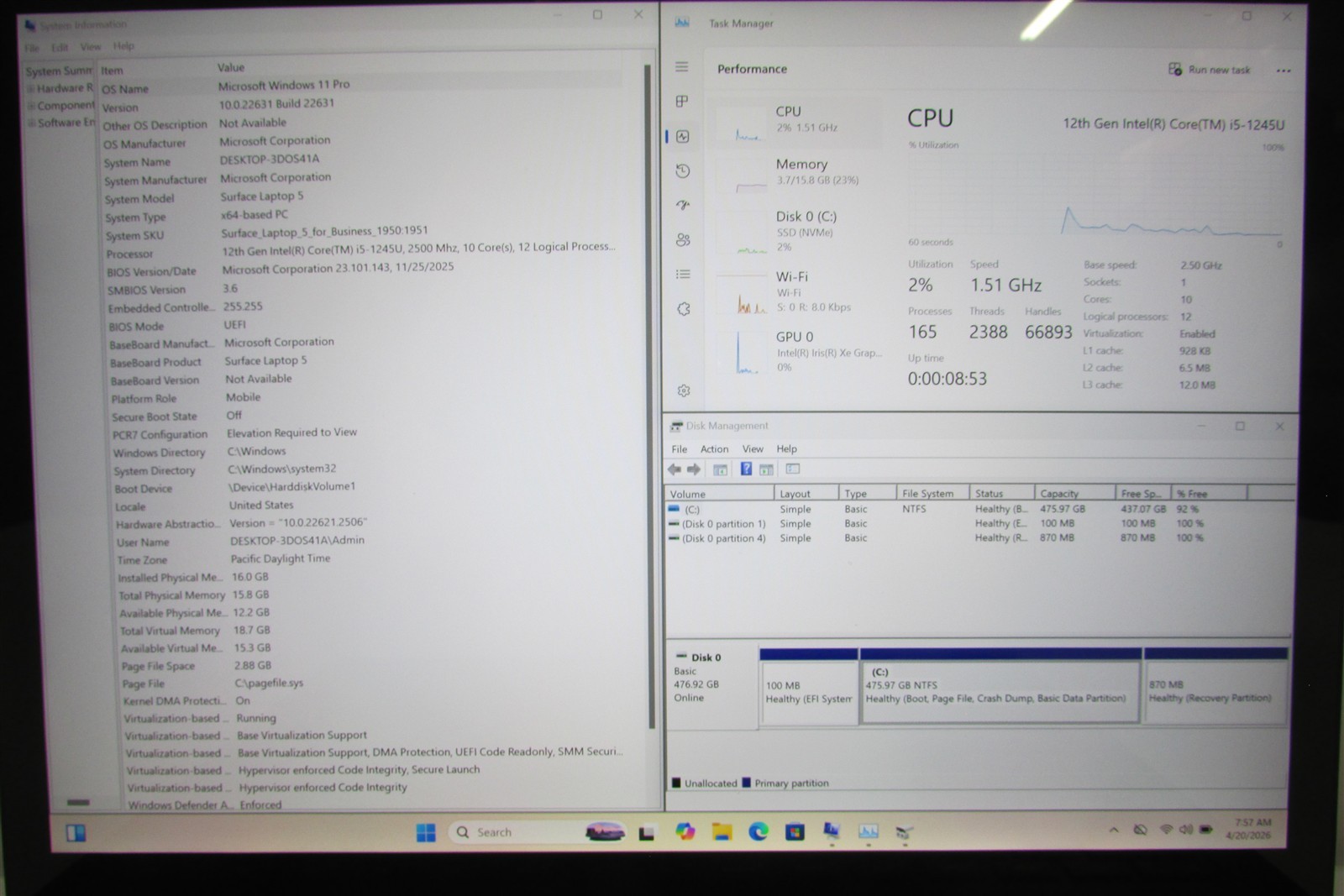
Task: Switch to System Information via taskbar icon
Action: point(832,831)
